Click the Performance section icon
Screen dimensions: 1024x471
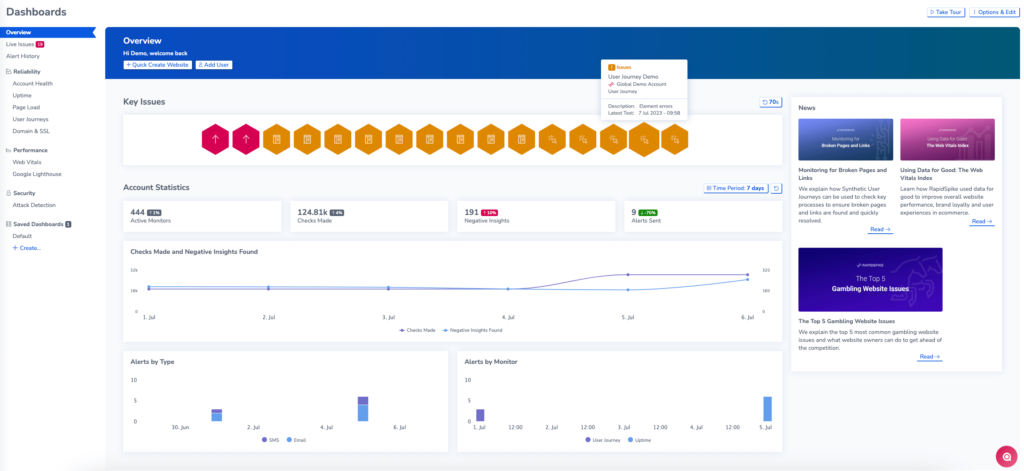click(8, 150)
